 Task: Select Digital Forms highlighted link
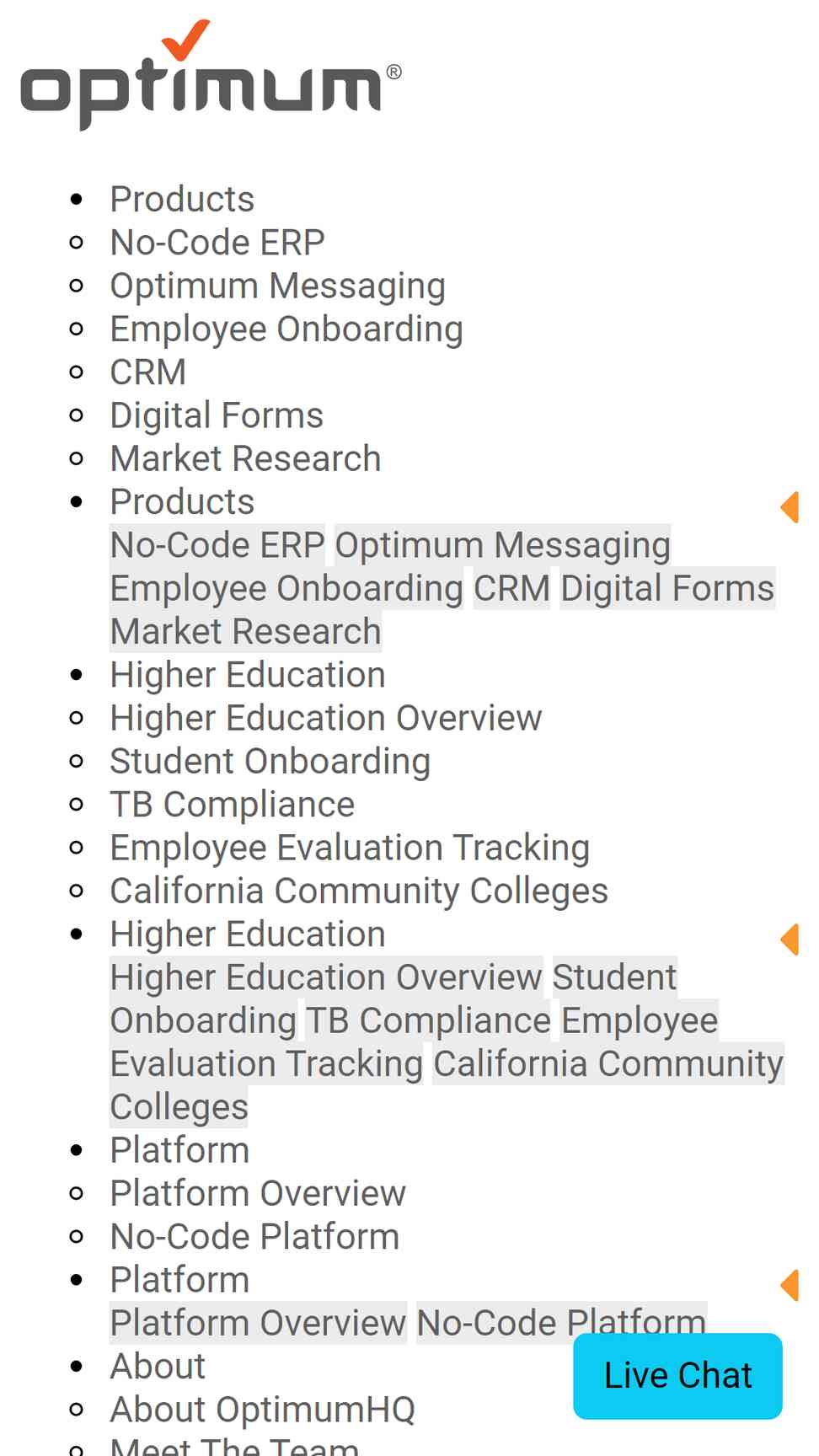[x=667, y=588]
